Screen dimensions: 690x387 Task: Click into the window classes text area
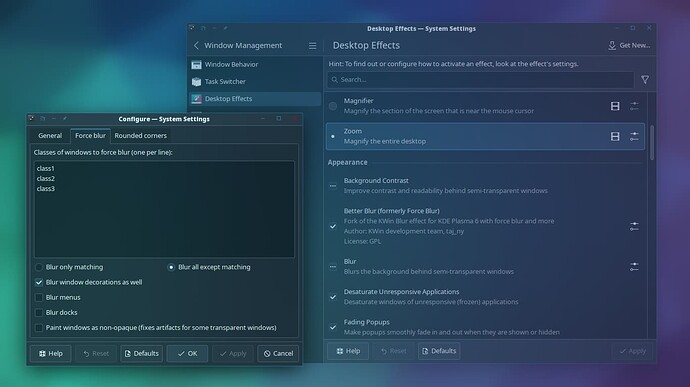(164, 209)
